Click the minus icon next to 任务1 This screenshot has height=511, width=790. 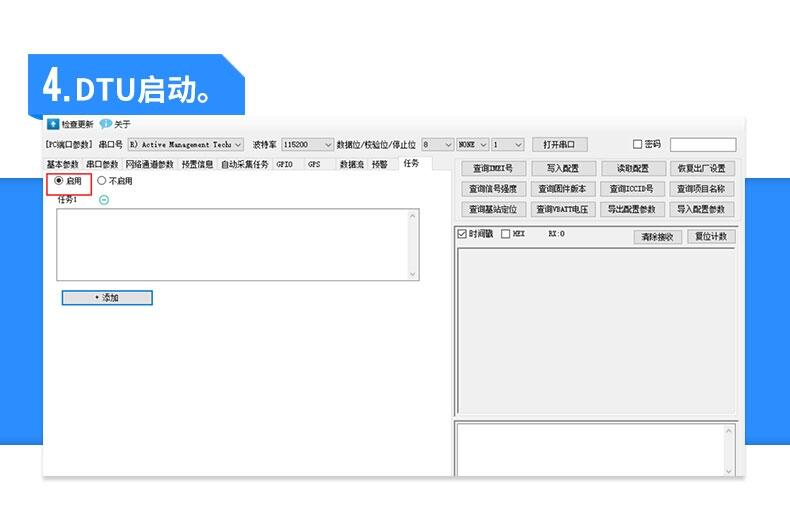tap(104, 199)
